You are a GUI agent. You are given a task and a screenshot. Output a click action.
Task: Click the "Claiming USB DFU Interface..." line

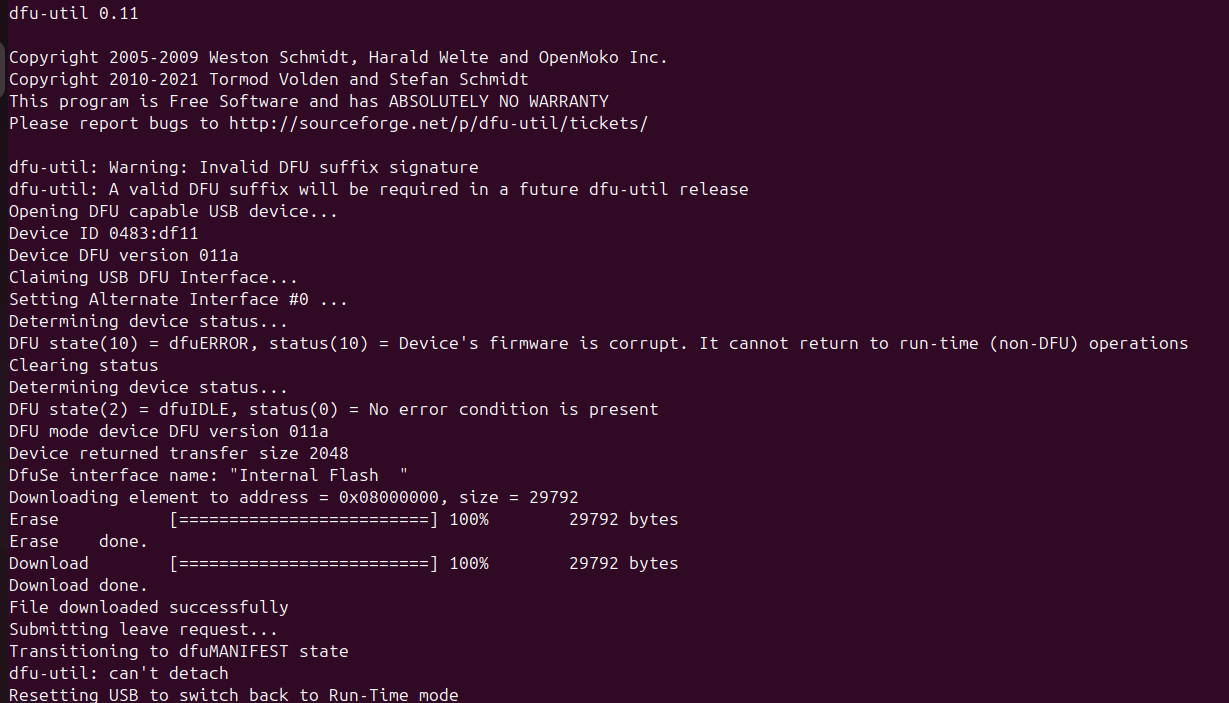[153, 277]
